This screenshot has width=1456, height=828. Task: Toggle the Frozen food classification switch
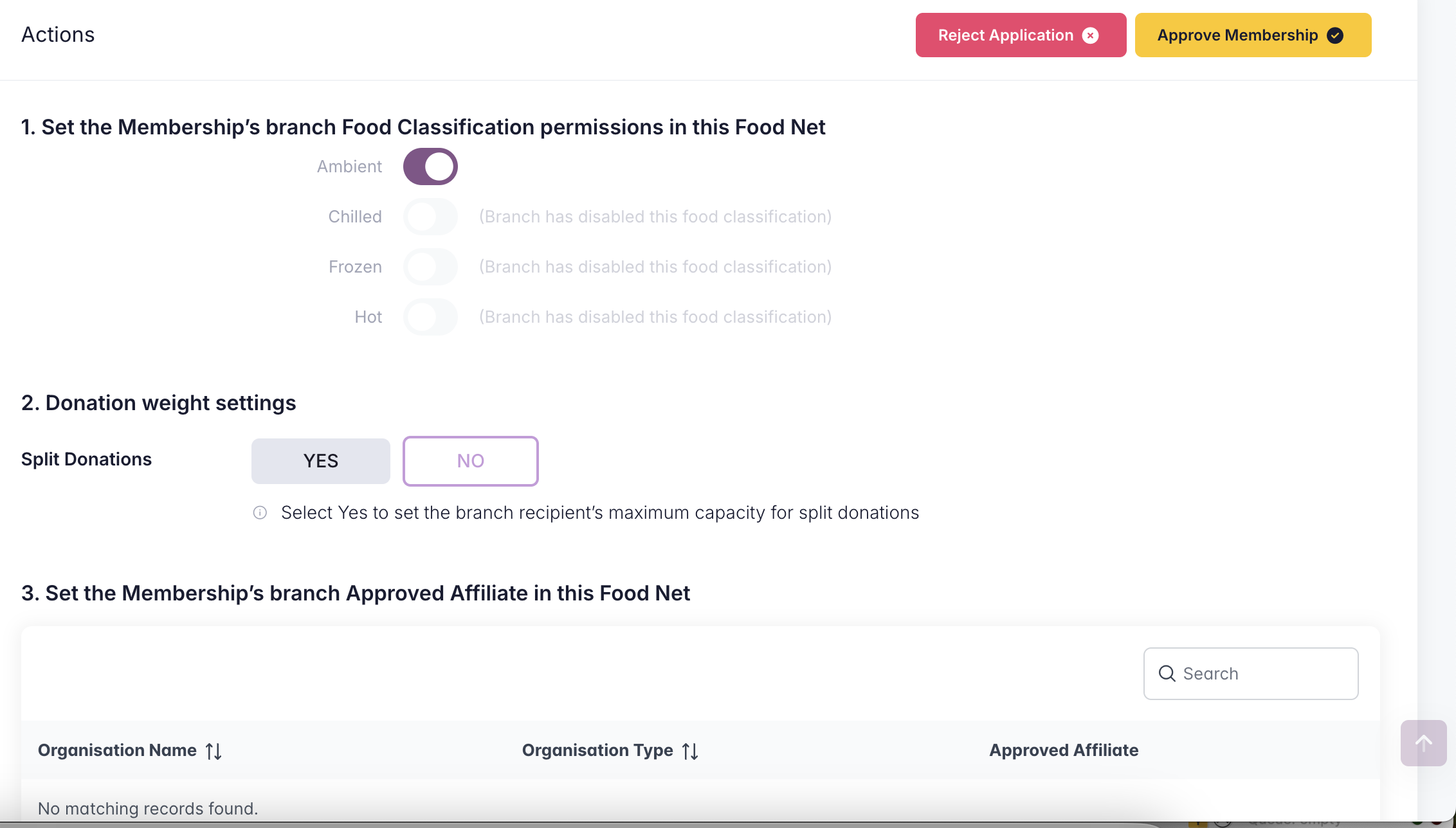click(430, 267)
